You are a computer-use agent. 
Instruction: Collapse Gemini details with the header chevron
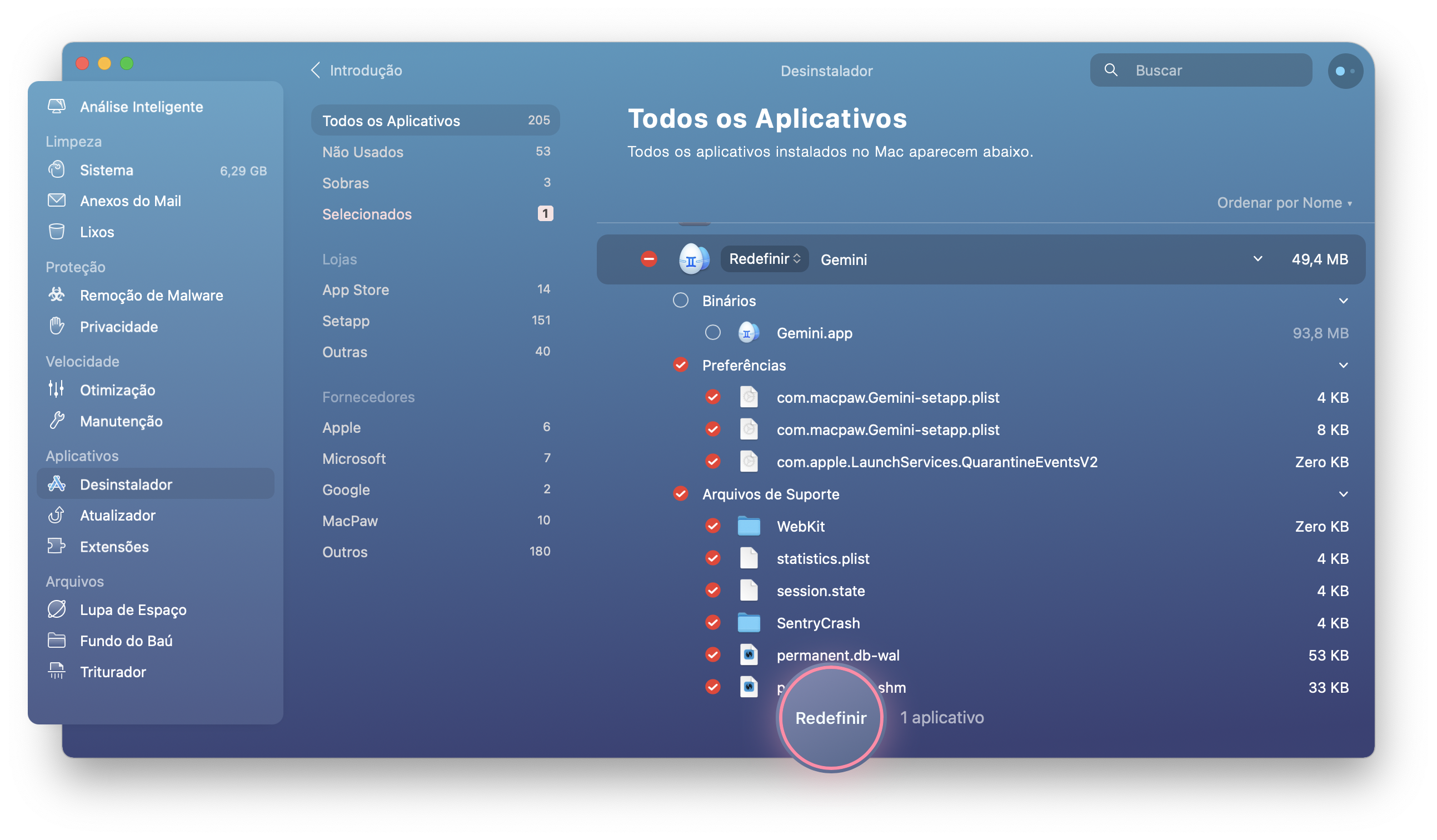[1258, 259]
